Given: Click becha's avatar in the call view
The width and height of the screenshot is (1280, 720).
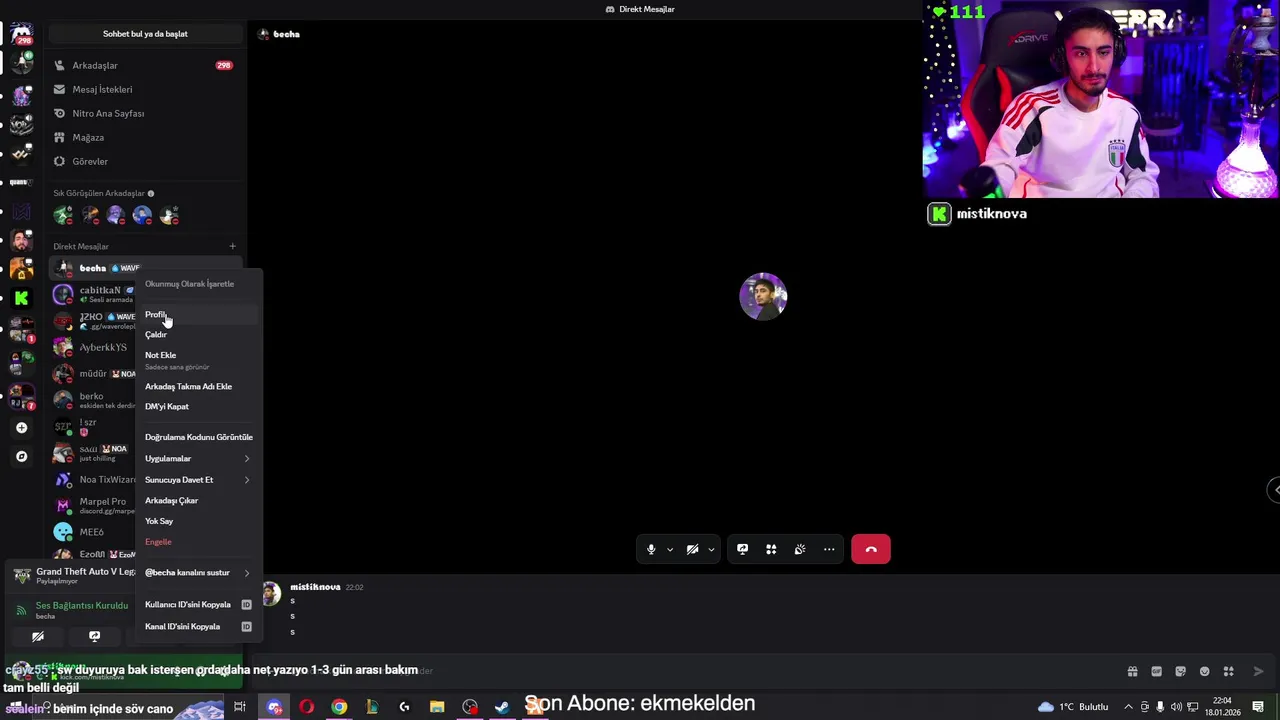Looking at the screenshot, I should coord(763,296).
